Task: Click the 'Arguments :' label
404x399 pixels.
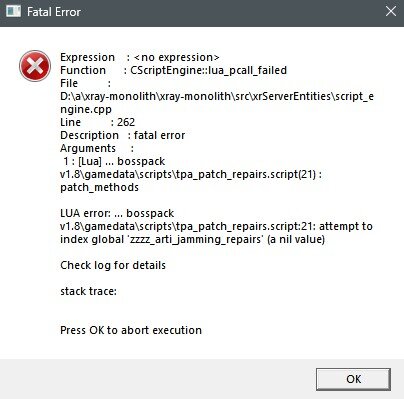Action: pos(97,148)
